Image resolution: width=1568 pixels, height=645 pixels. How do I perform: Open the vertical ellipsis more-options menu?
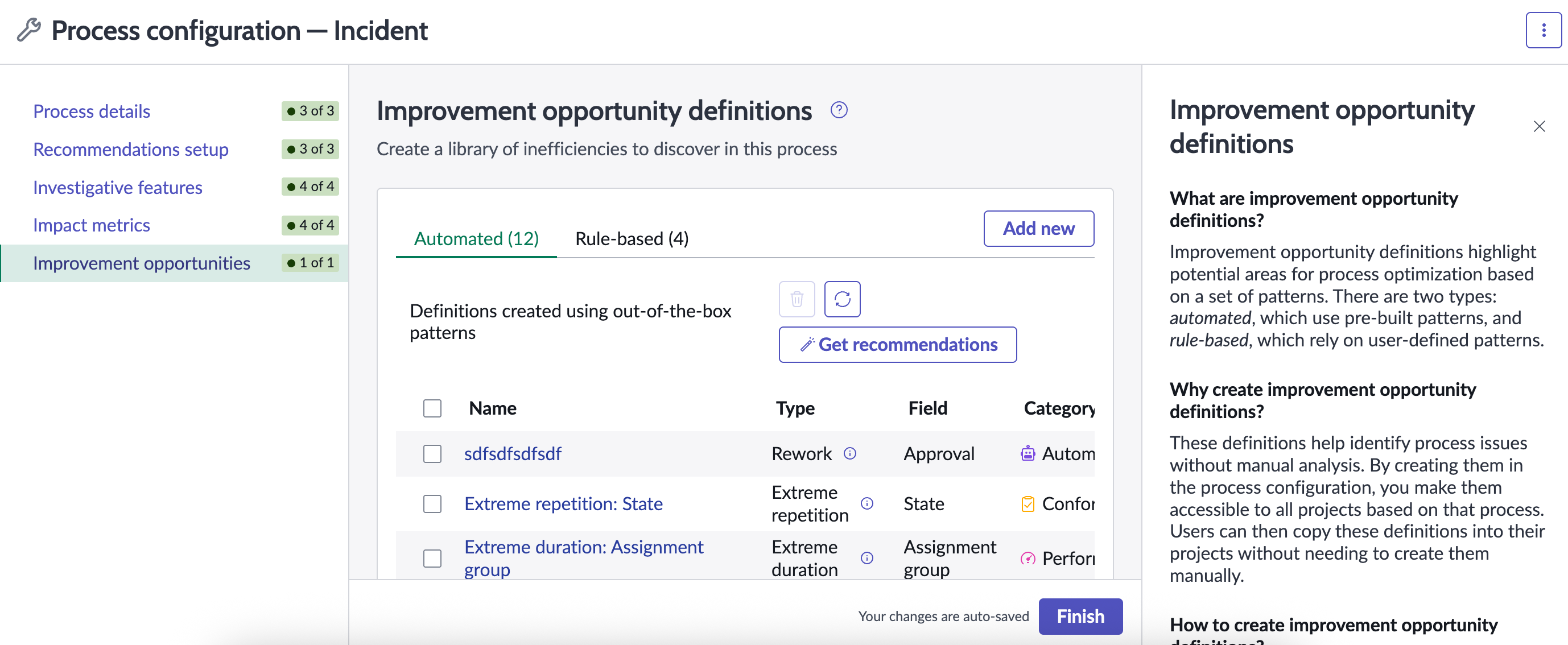[1542, 30]
